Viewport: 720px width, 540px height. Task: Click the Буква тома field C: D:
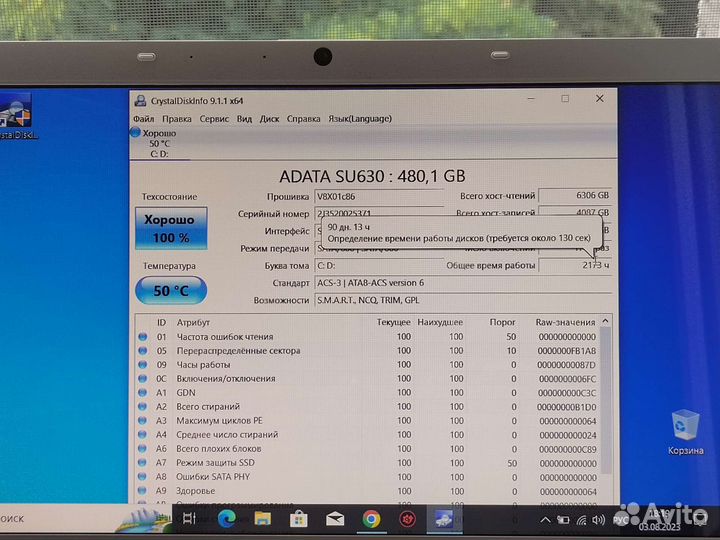(379, 265)
